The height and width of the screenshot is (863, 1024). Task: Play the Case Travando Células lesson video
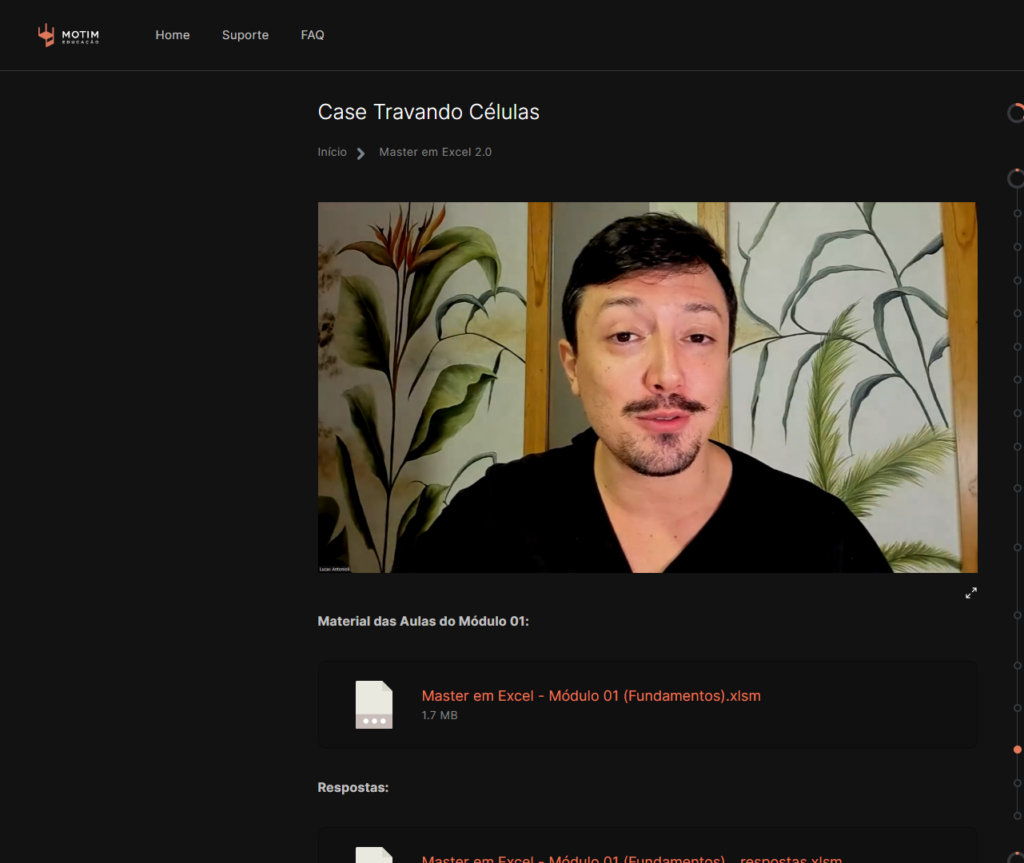click(x=647, y=387)
